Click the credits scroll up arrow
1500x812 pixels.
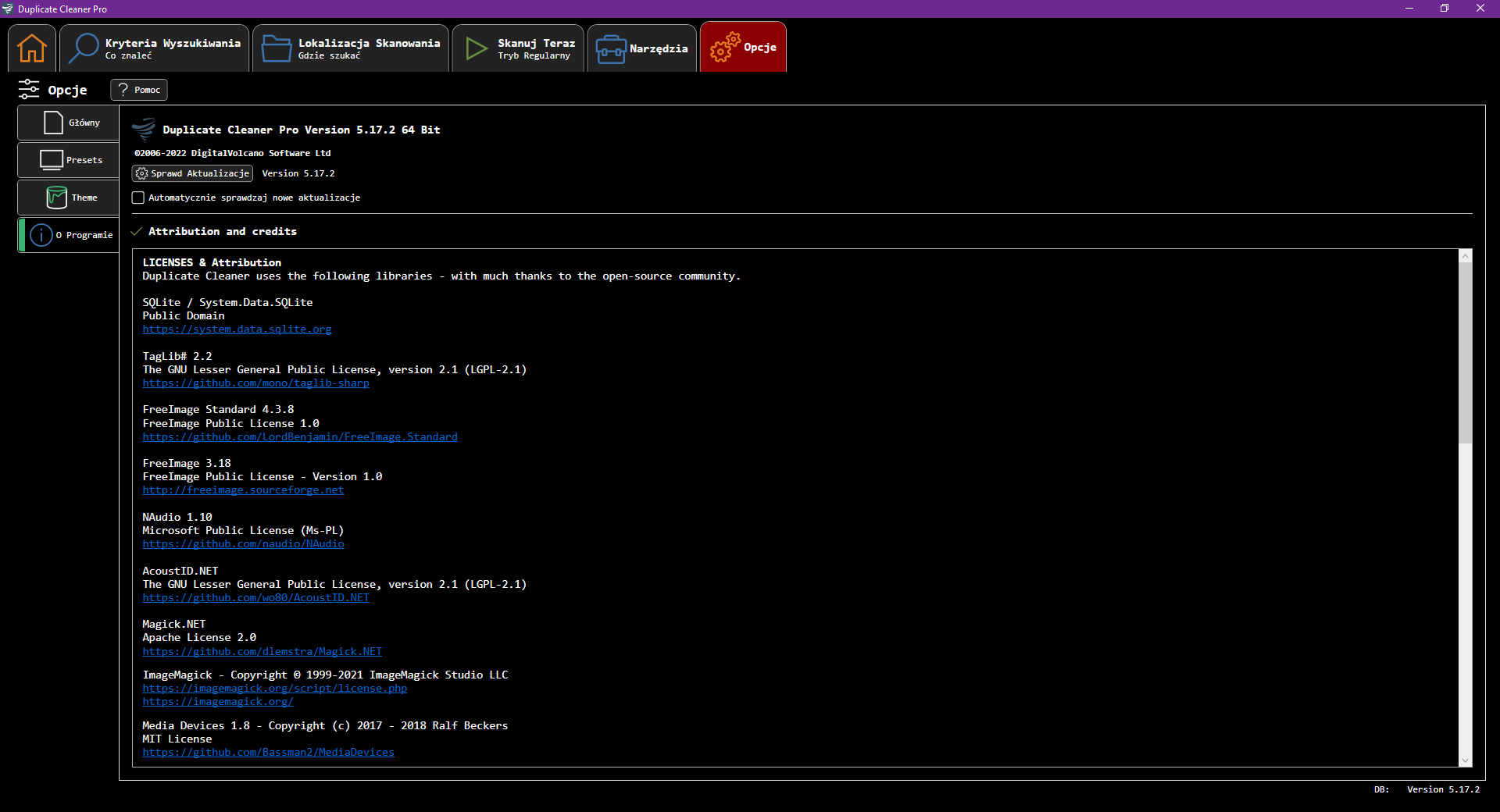[1466, 256]
